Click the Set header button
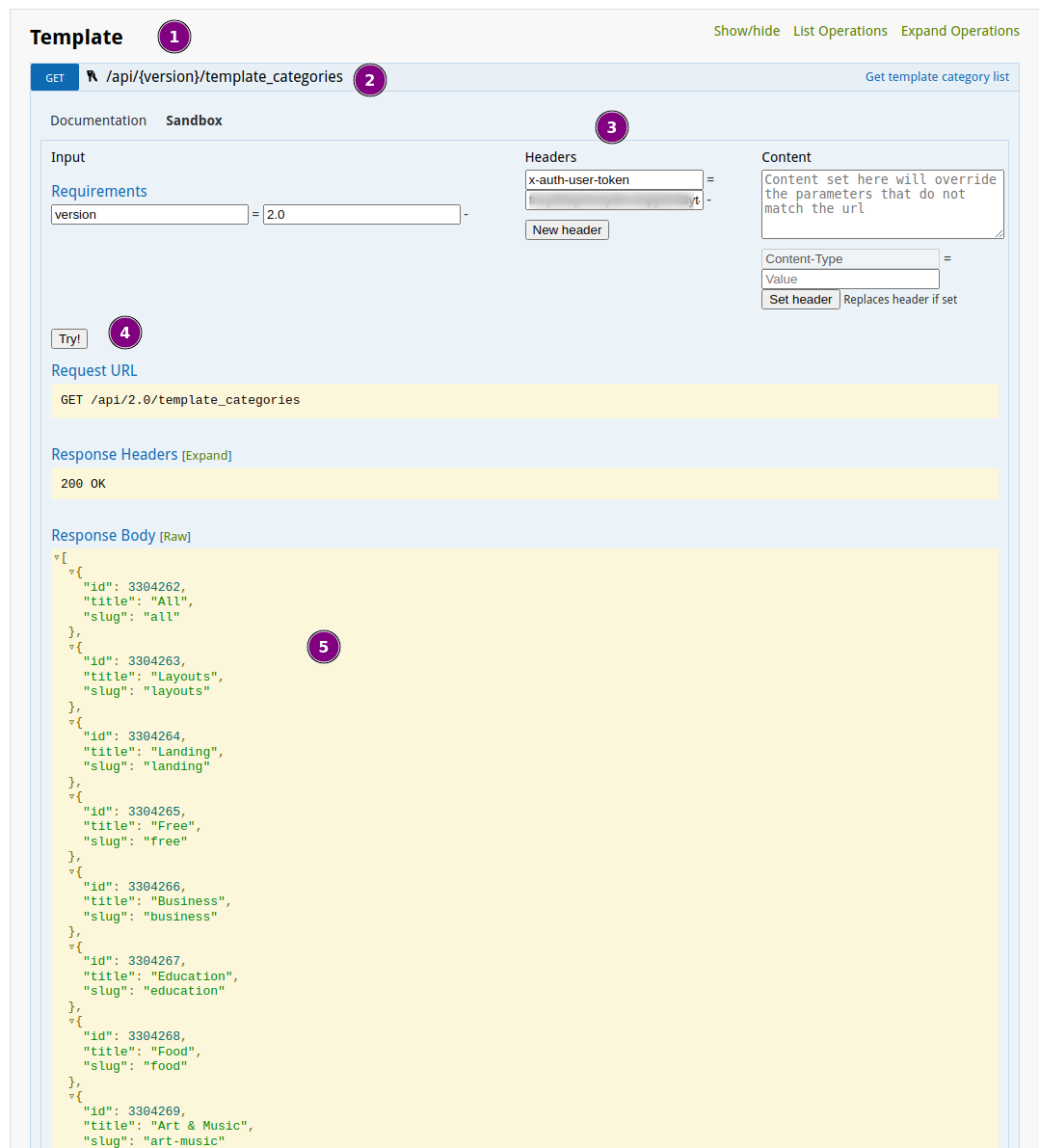Viewport: 1039px width, 1148px height. click(x=800, y=300)
